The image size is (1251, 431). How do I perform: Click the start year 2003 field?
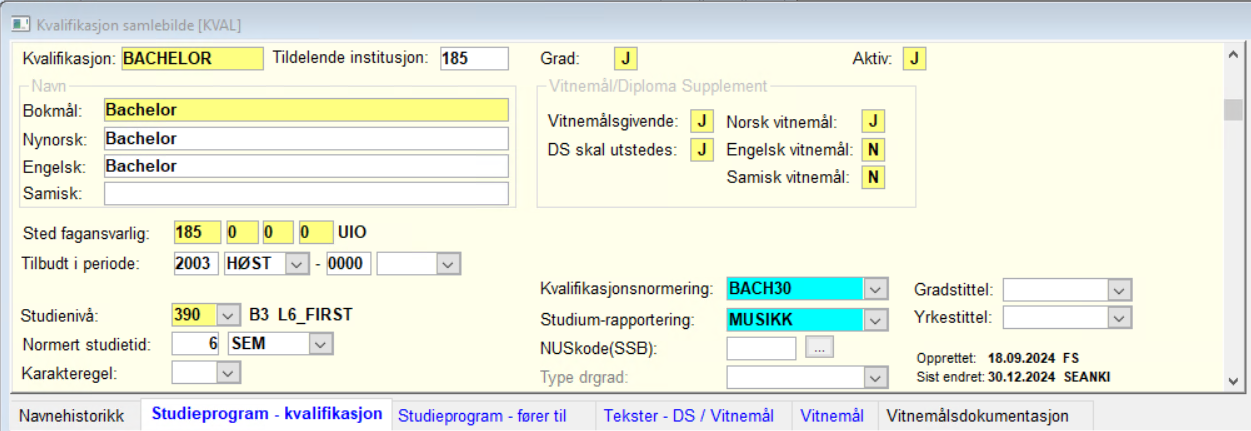[196, 264]
